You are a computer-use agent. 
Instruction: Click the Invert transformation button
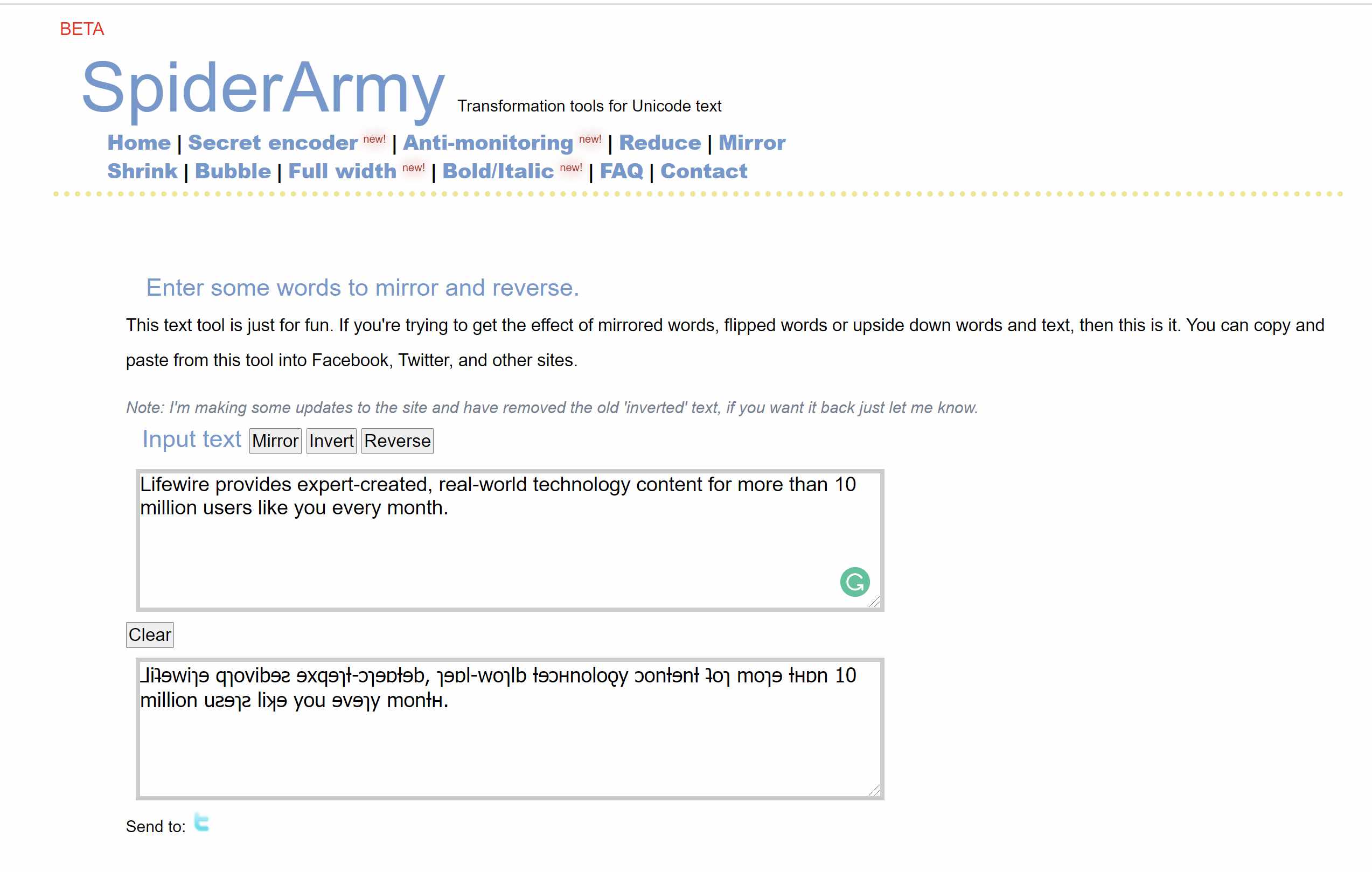tap(329, 441)
